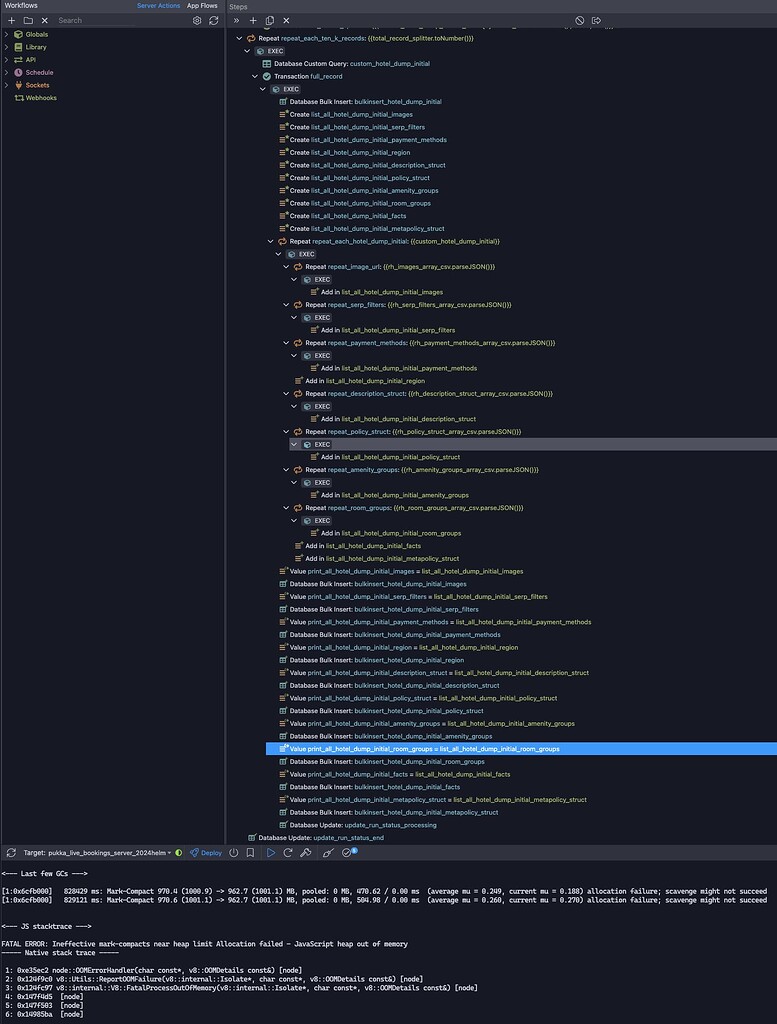The image size is (777, 1024).
Task: Click the power icon next to Deploy
Action: [x=233, y=853]
